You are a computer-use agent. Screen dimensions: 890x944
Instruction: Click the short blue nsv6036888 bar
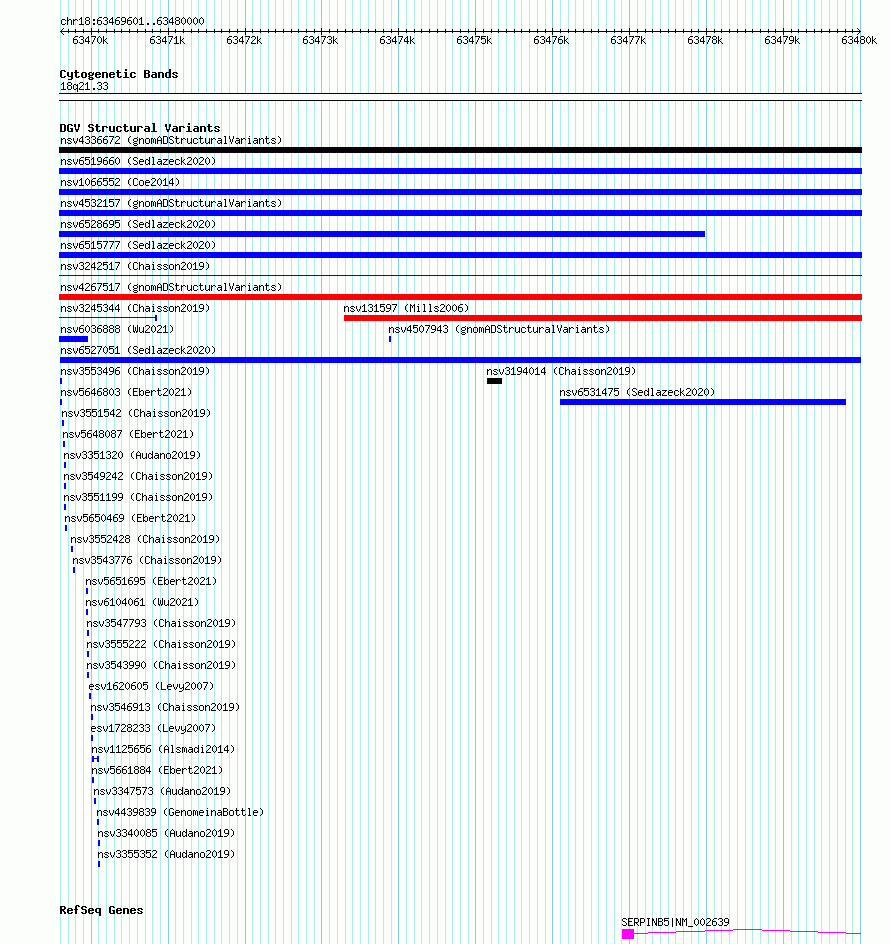coord(73,339)
